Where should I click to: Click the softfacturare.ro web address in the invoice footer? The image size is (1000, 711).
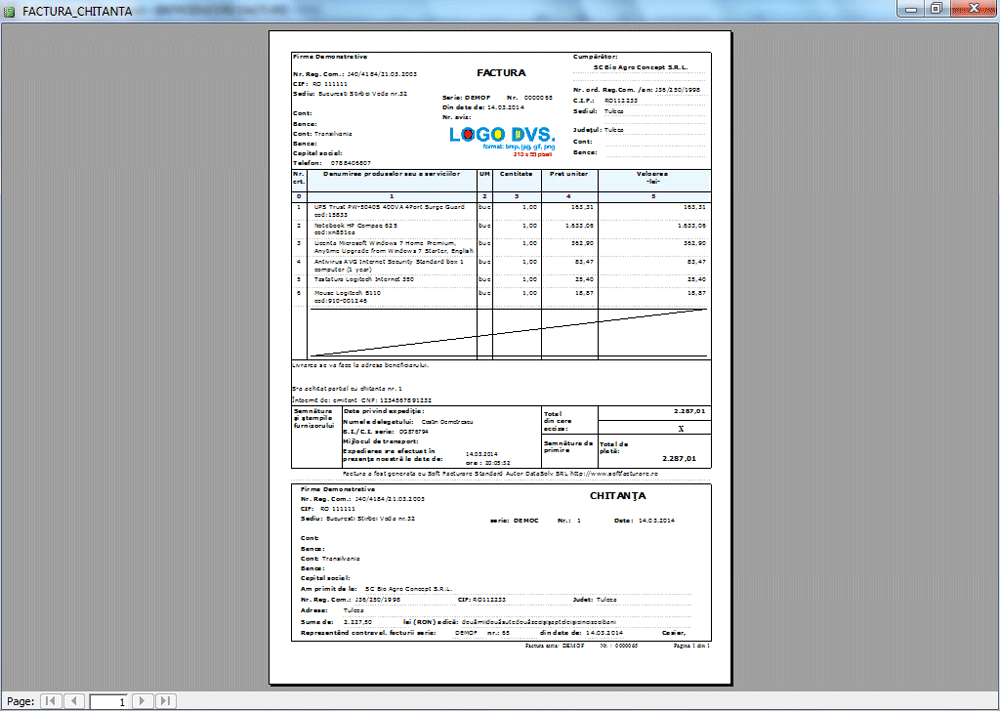click(x=614, y=474)
